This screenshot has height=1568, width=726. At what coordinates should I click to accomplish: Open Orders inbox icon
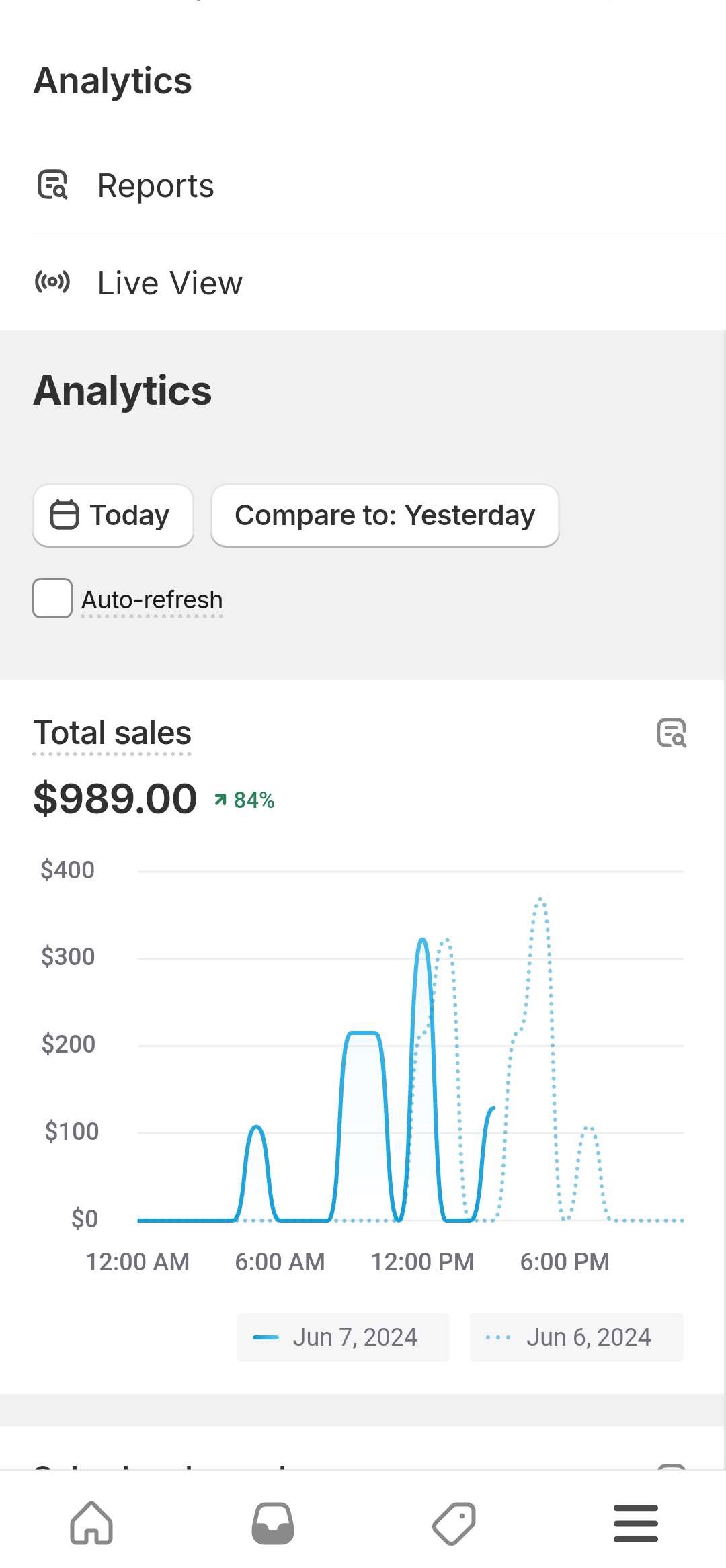pyautogui.click(x=273, y=1523)
